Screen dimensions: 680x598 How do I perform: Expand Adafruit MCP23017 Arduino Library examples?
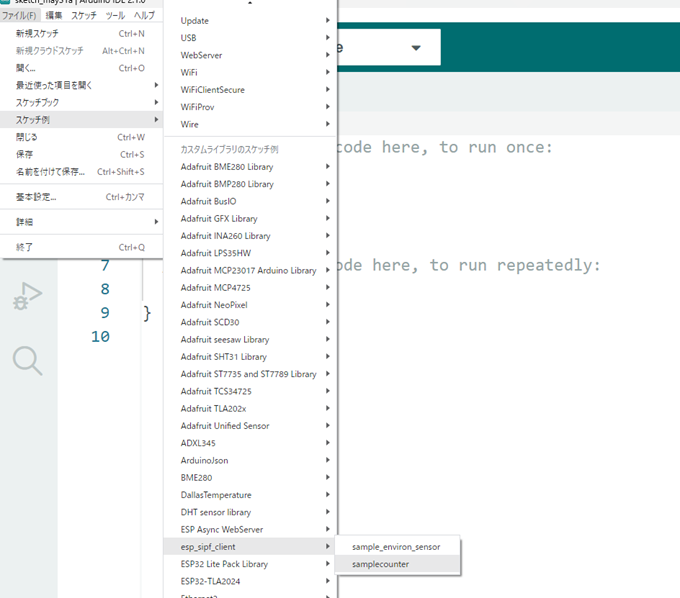(250, 270)
